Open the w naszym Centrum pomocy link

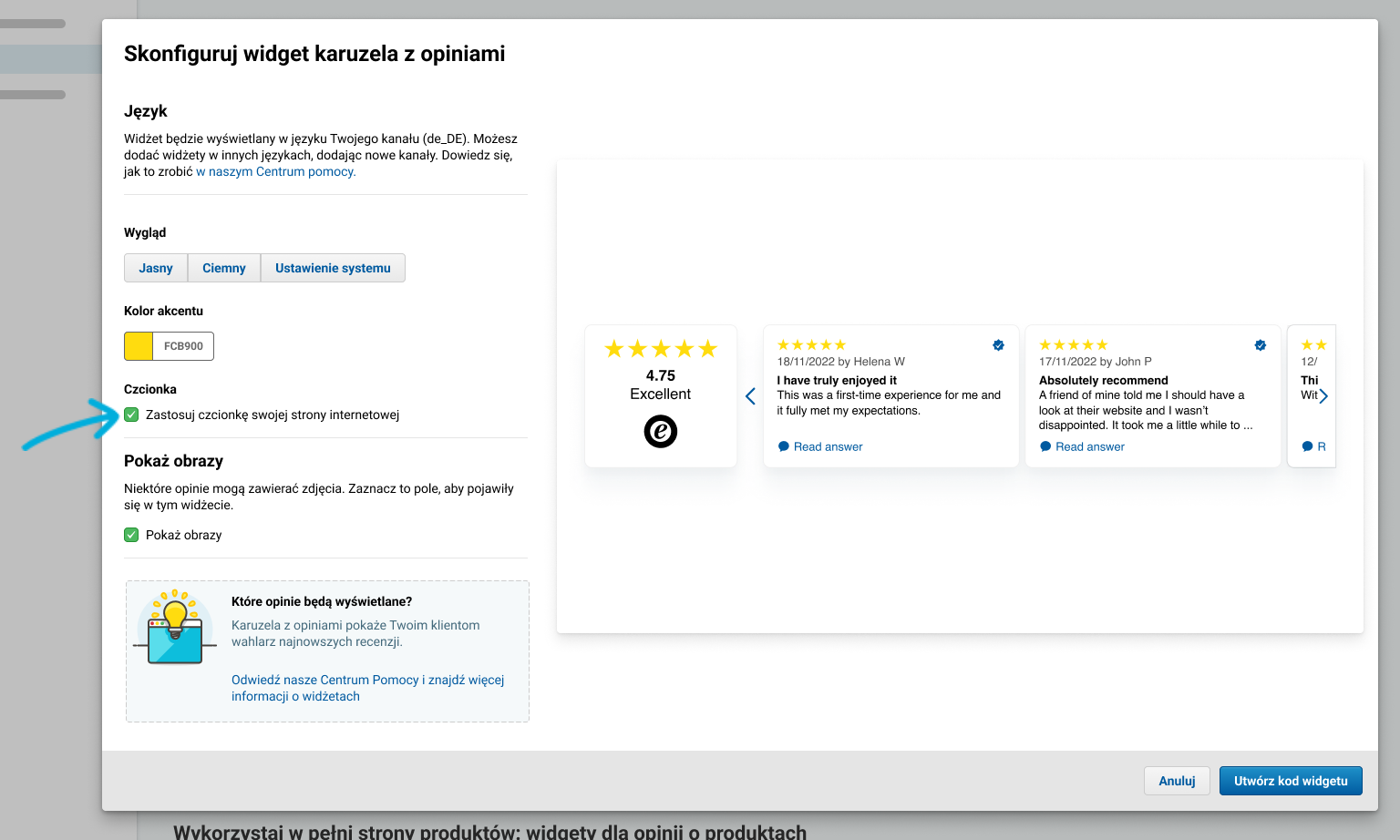coord(276,171)
